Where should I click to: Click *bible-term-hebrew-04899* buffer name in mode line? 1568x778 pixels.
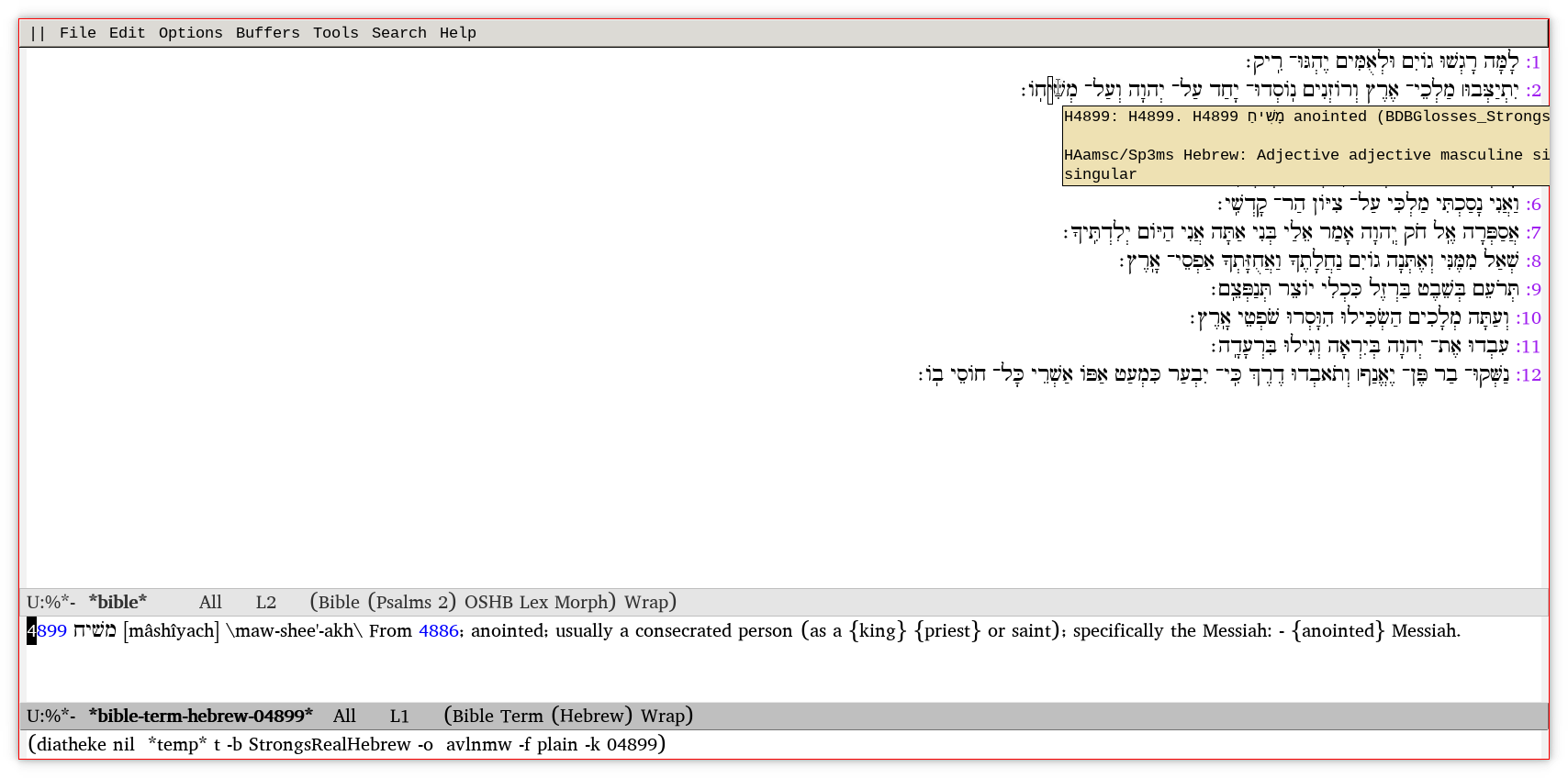click(200, 717)
